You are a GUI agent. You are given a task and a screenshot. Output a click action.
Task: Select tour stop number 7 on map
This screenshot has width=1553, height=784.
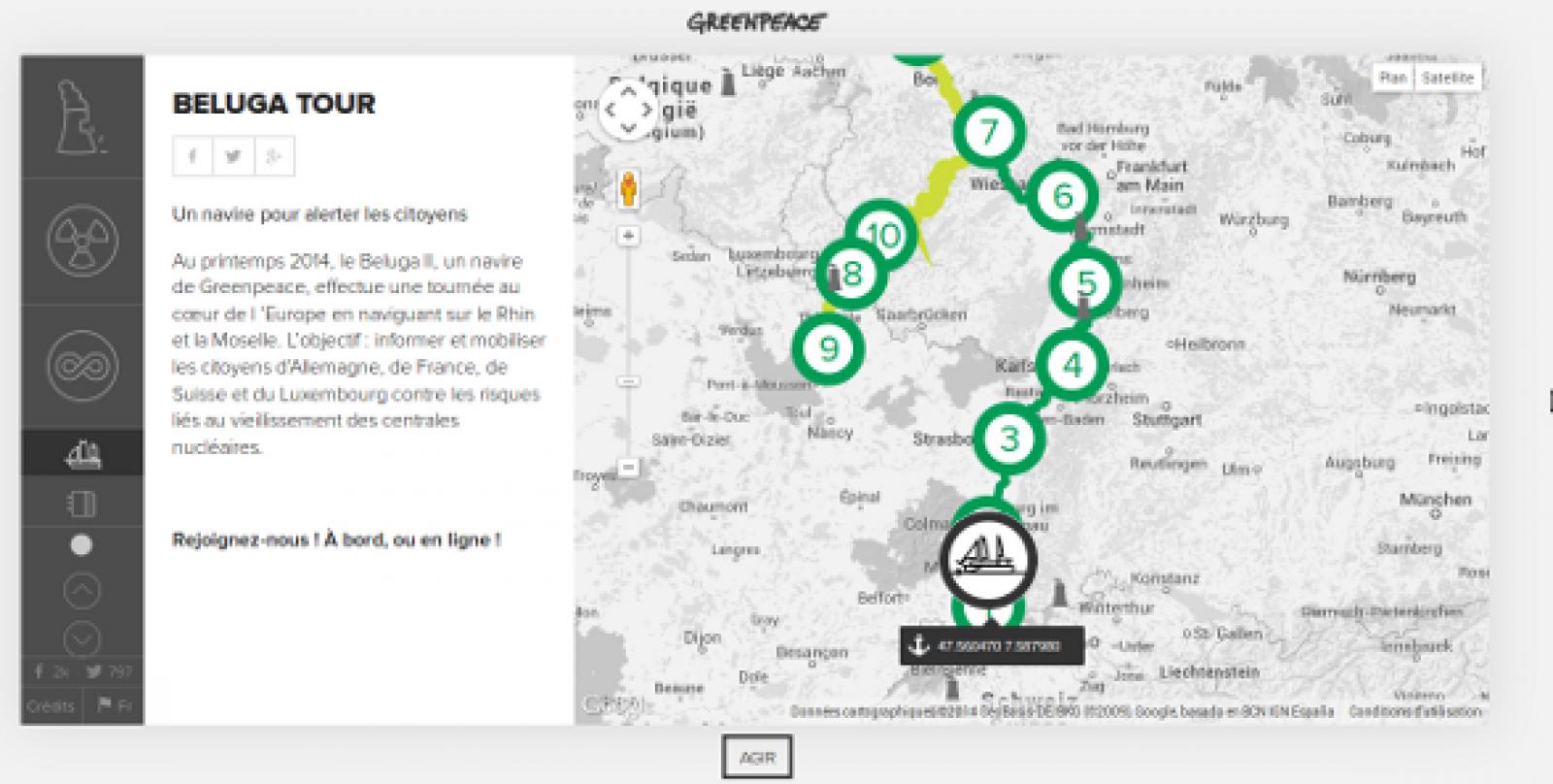pos(988,132)
